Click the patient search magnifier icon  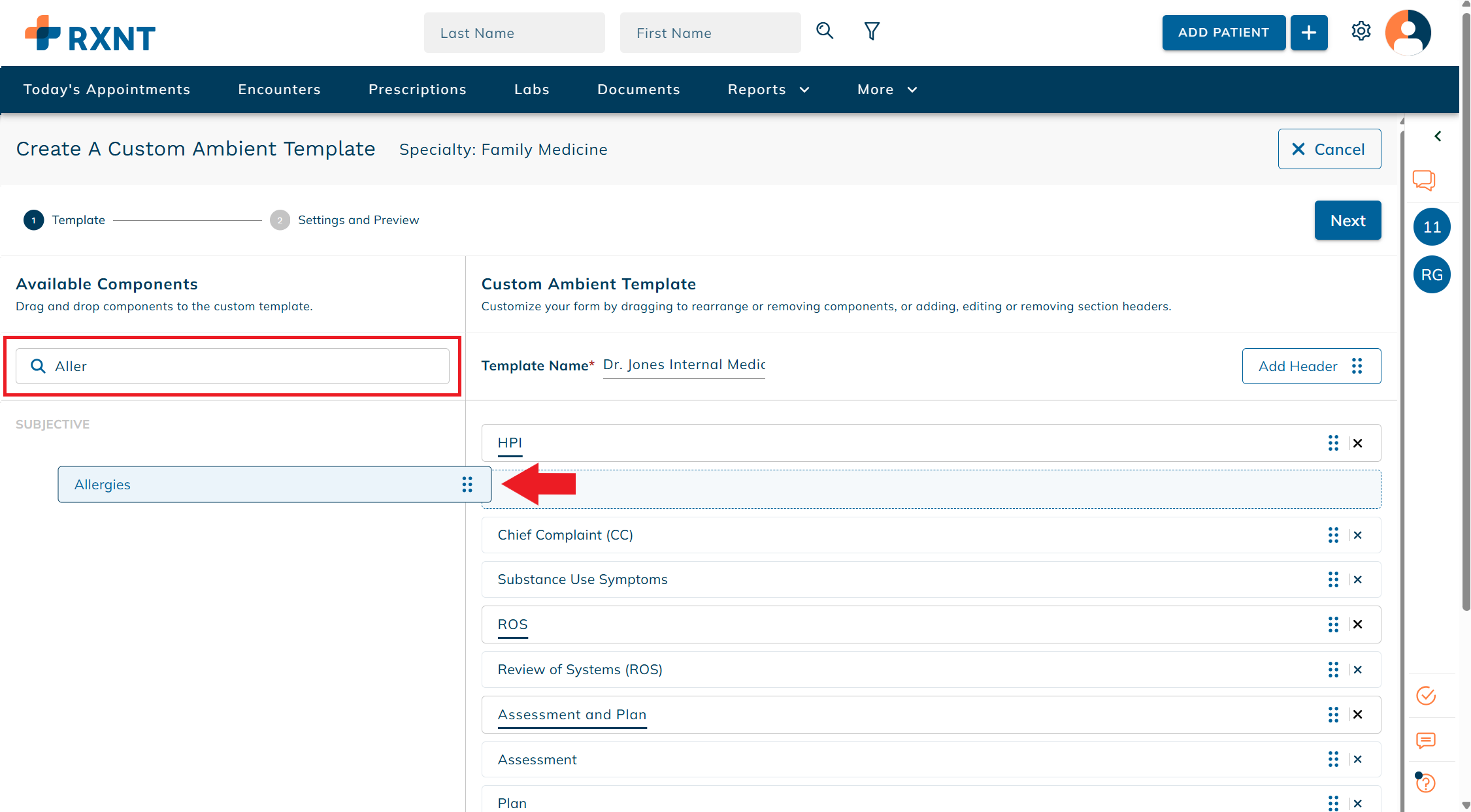825,31
